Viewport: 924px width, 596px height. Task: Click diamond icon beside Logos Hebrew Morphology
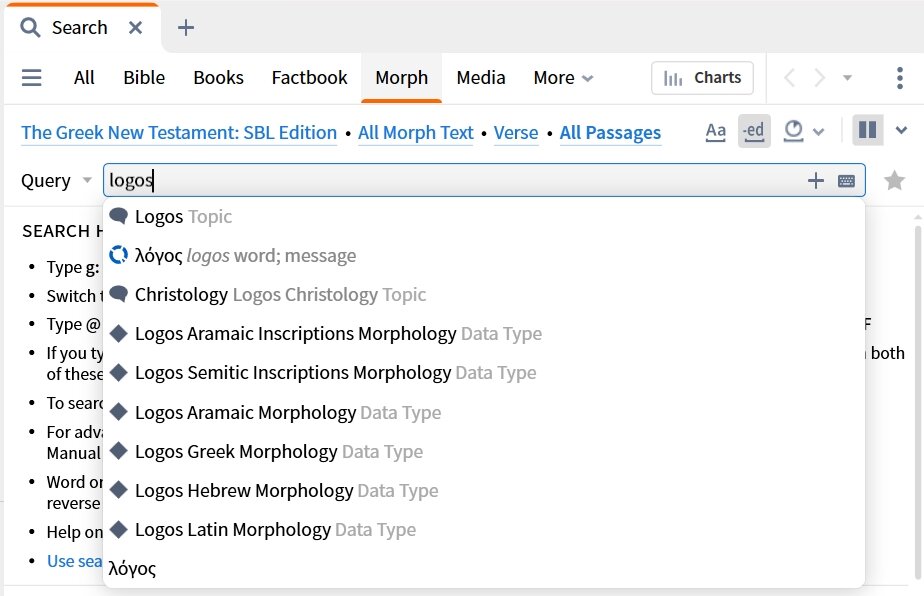click(x=118, y=490)
